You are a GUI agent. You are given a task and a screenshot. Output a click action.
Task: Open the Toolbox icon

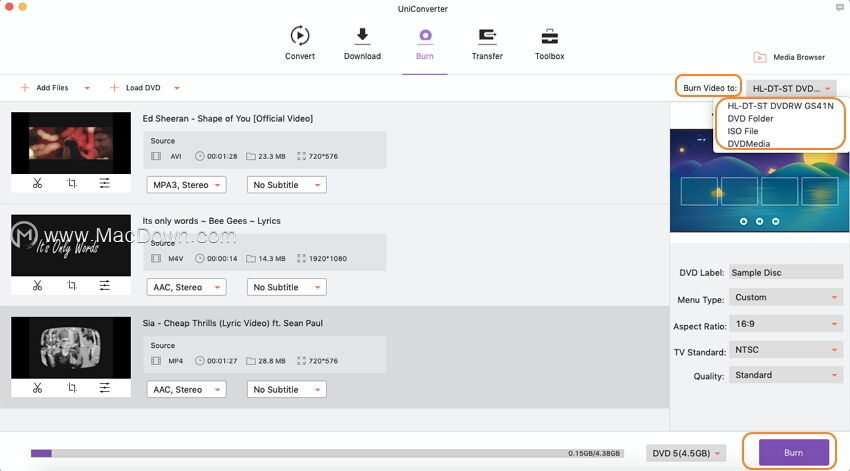pos(550,37)
